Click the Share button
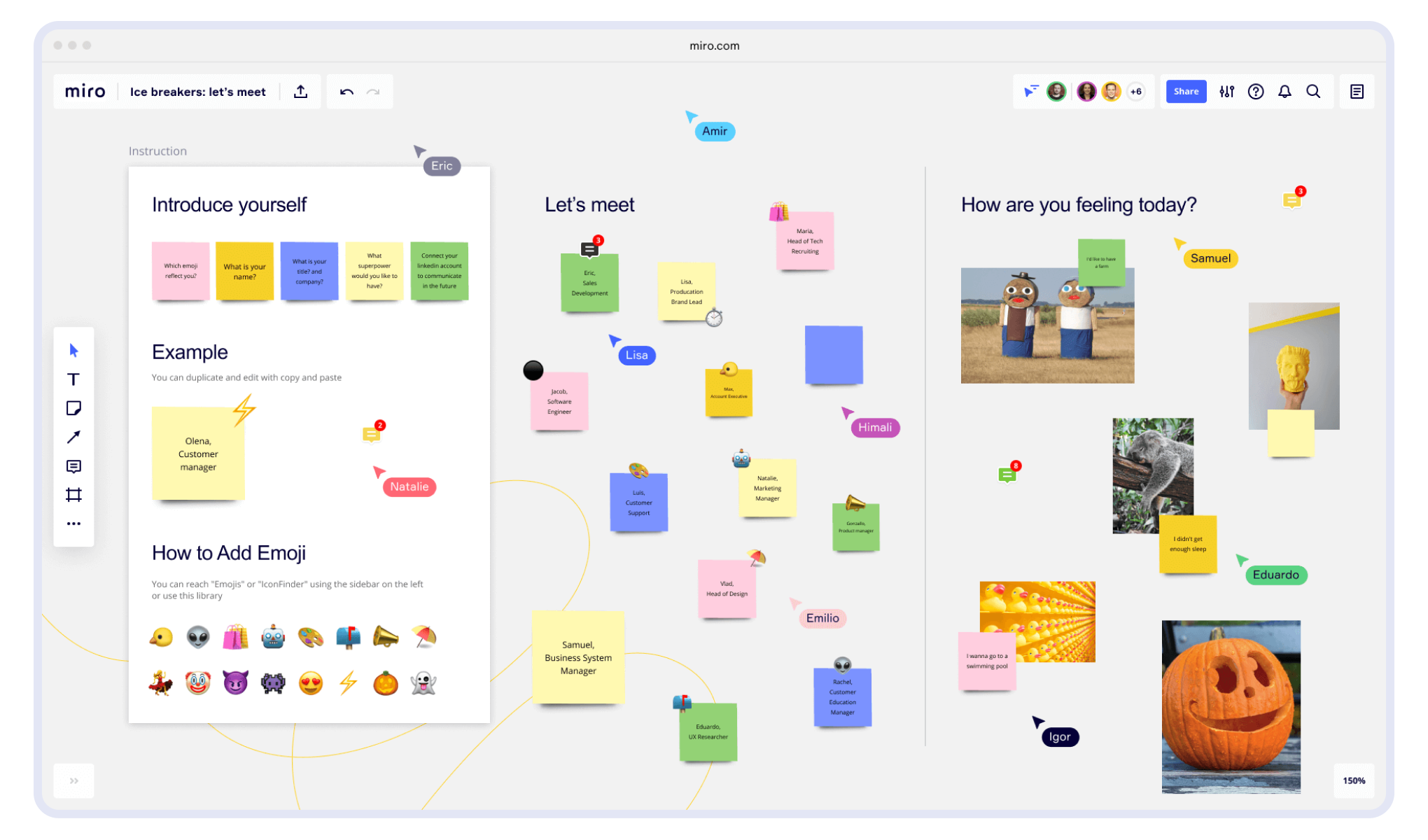 pyautogui.click(x=1186, y=92)
